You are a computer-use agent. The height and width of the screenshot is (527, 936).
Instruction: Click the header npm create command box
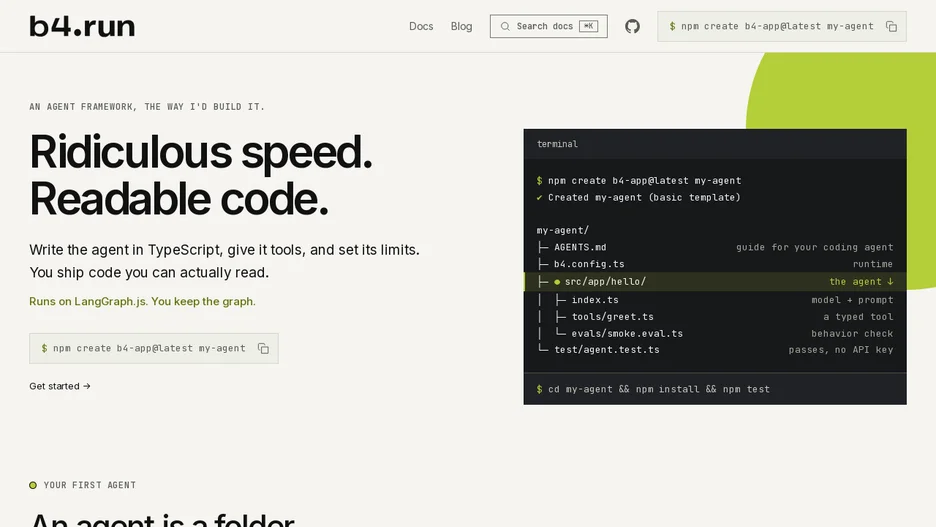point(781,26)
